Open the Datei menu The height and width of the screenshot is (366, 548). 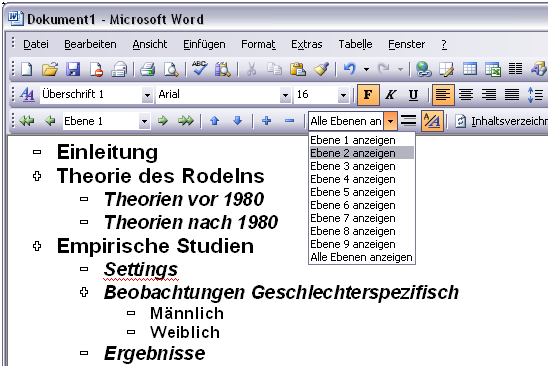[x=36, y=44]
